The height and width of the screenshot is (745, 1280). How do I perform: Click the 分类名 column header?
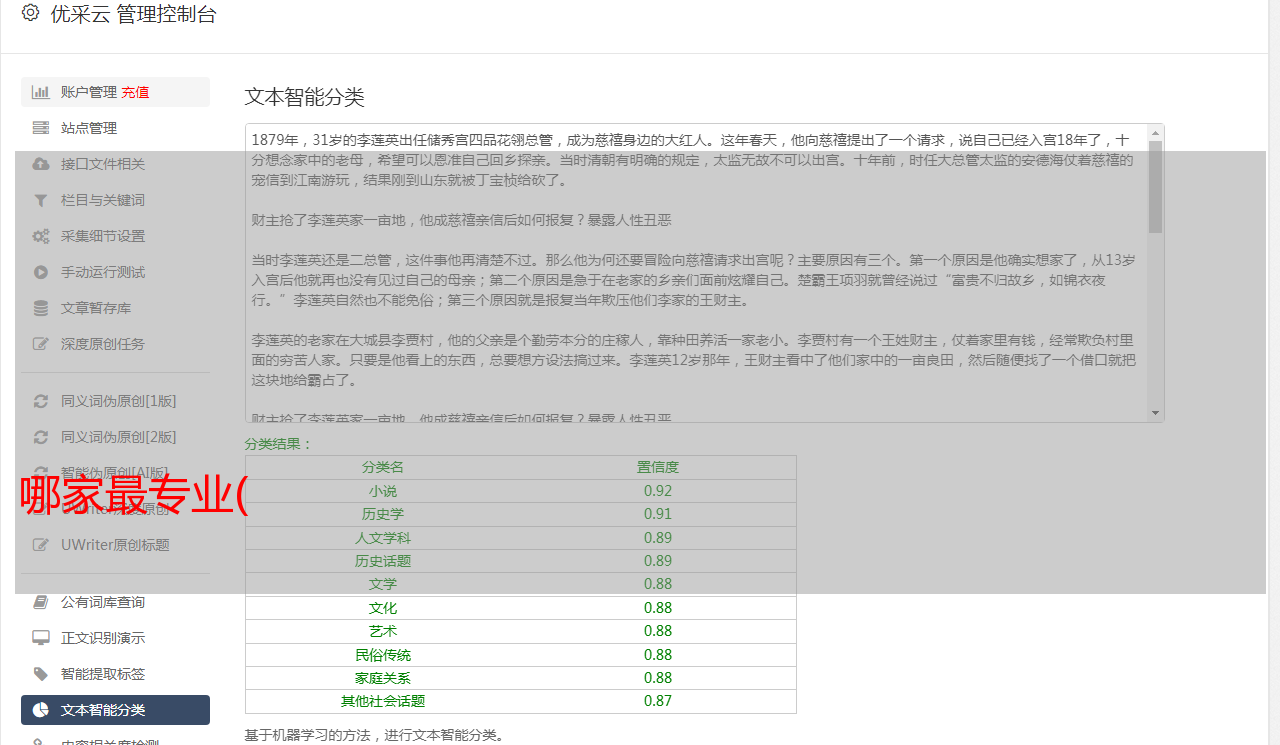[x=383, y=467]
